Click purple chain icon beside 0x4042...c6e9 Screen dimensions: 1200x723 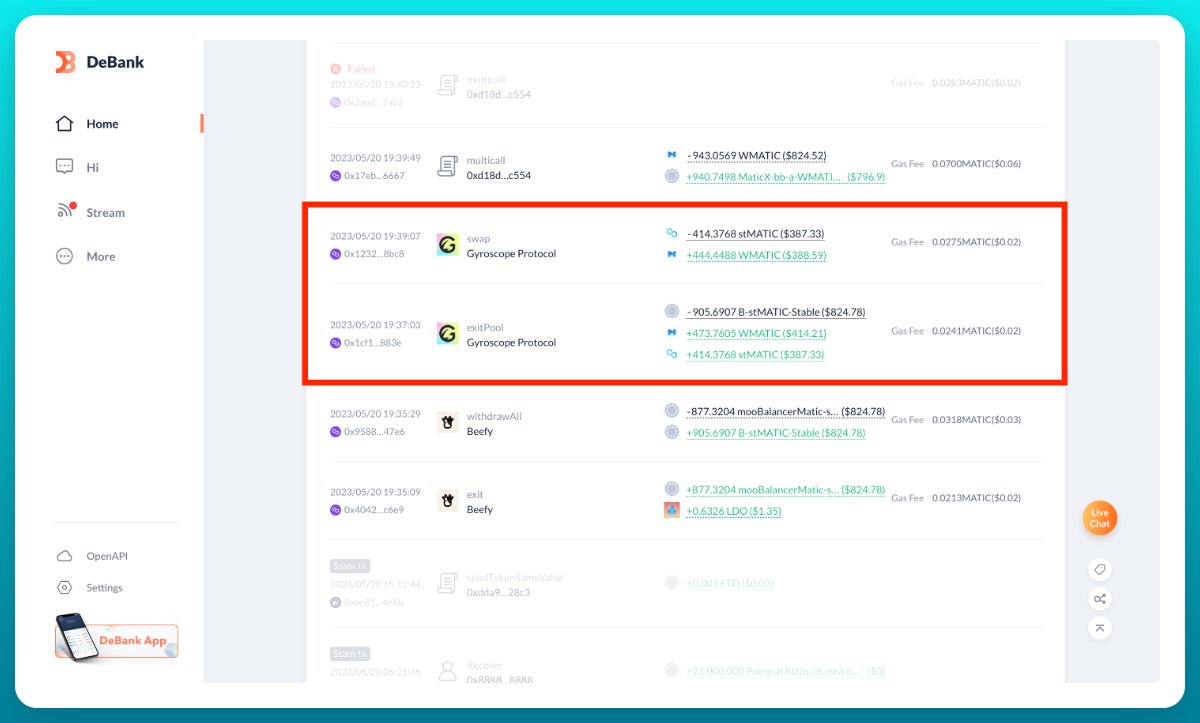(336, 510)
